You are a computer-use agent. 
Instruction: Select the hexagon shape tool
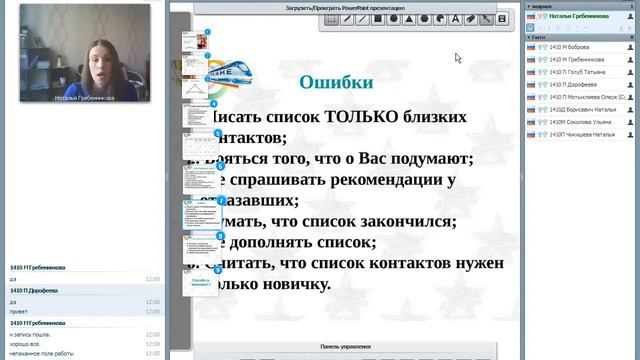[x=424, y=19]
